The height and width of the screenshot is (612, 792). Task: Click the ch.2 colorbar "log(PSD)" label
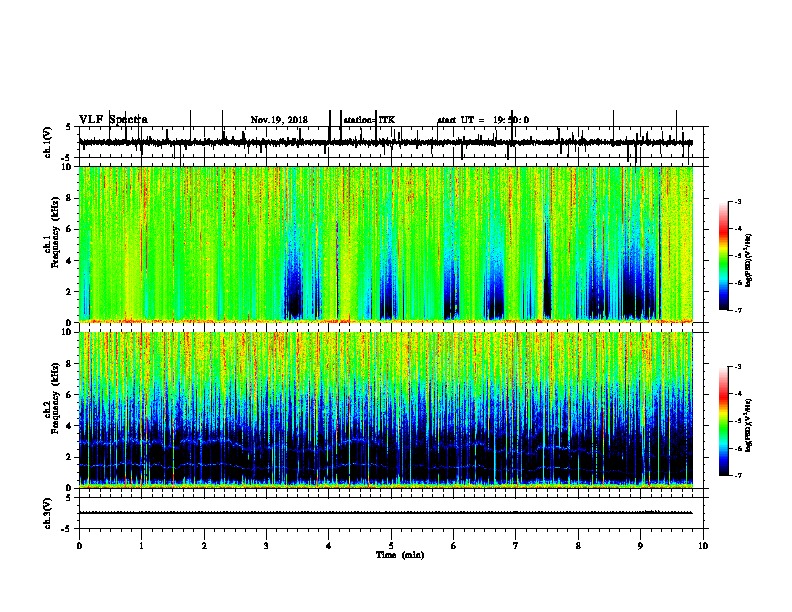tap(749, 425)
